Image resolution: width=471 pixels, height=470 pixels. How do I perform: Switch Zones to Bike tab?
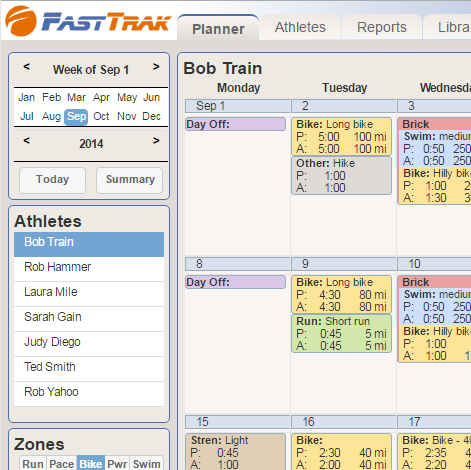[91, 463]
